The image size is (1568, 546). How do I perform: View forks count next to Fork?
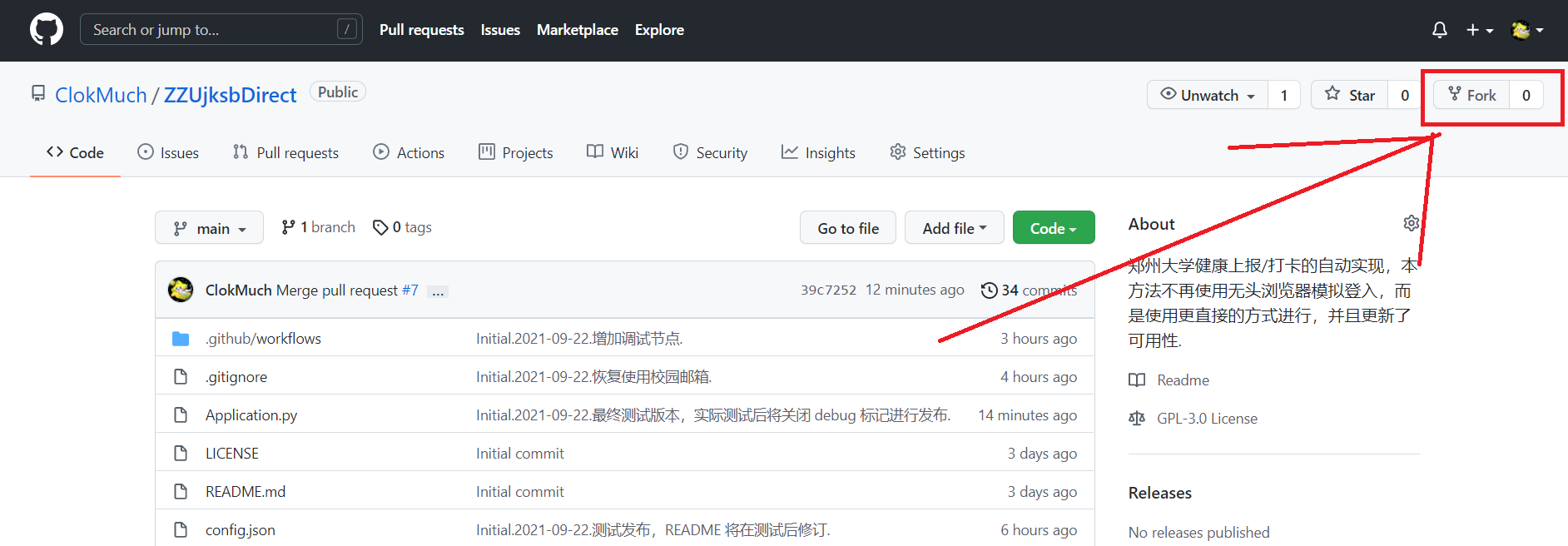[1526, 95]
